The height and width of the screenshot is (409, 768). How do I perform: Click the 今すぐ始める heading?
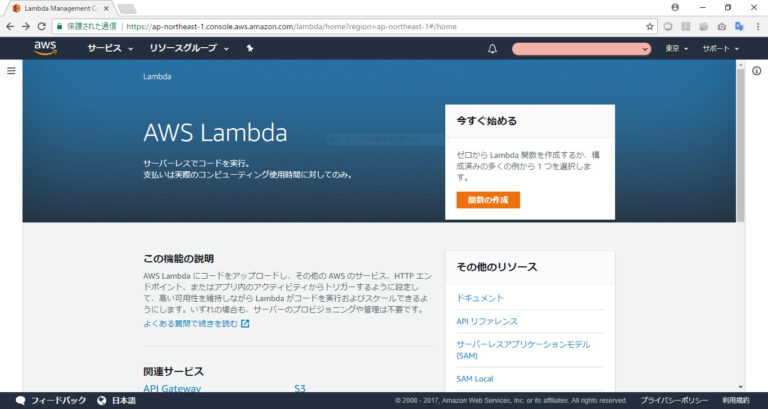pyautogui.click(x=486, y=121)
